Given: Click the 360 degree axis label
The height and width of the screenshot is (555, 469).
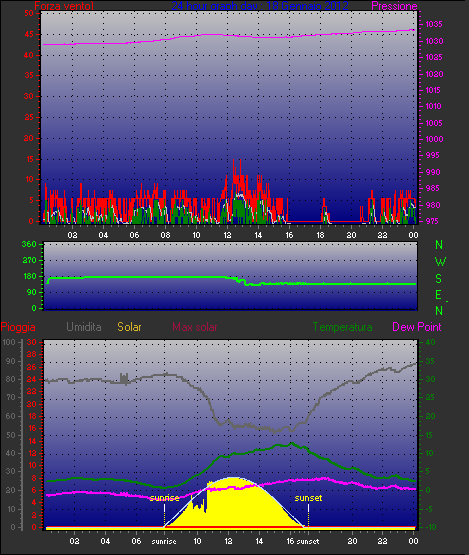Looking at the screenshot, I should 29,244.
